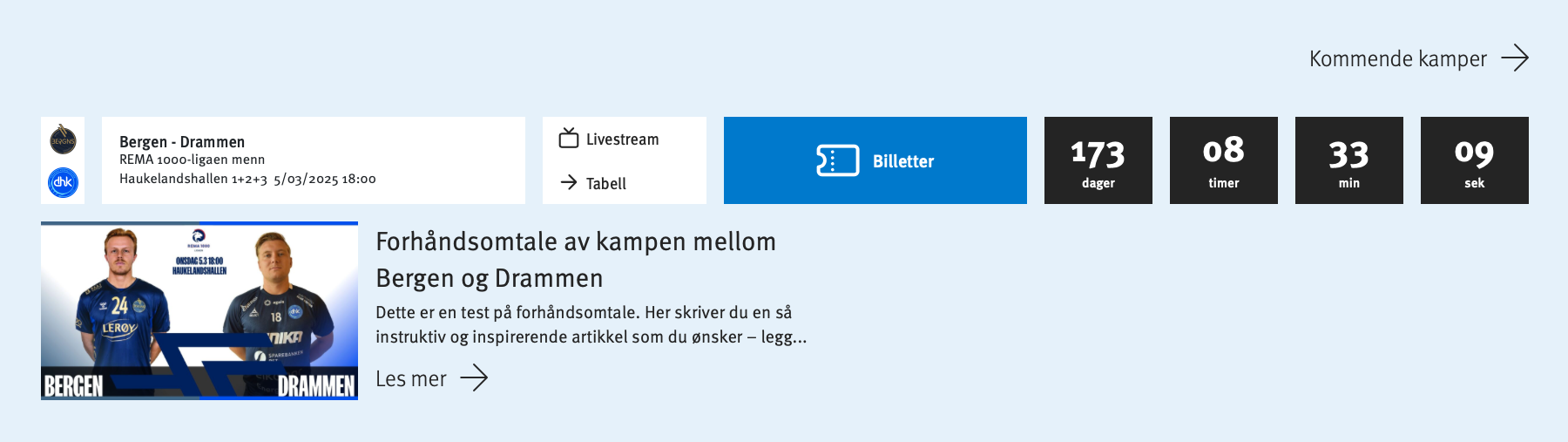The width and height of the screenshot is (1568, 442).
Task: Click the article excerpt text
Action: click(591, 324)
